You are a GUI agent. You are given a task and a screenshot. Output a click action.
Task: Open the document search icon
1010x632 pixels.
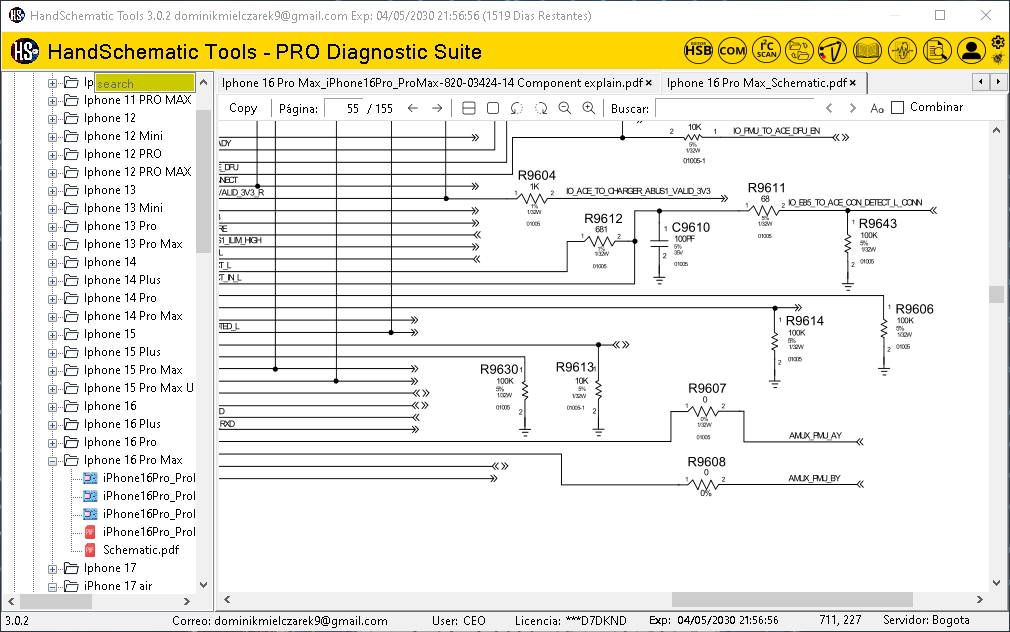937,50
